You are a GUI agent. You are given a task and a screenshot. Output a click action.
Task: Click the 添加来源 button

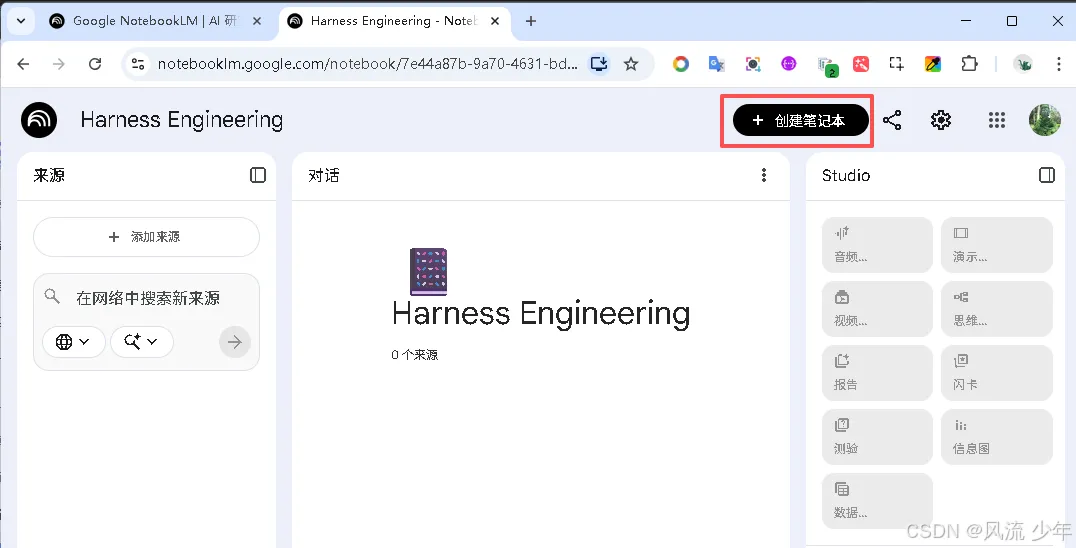coord(146,237)
